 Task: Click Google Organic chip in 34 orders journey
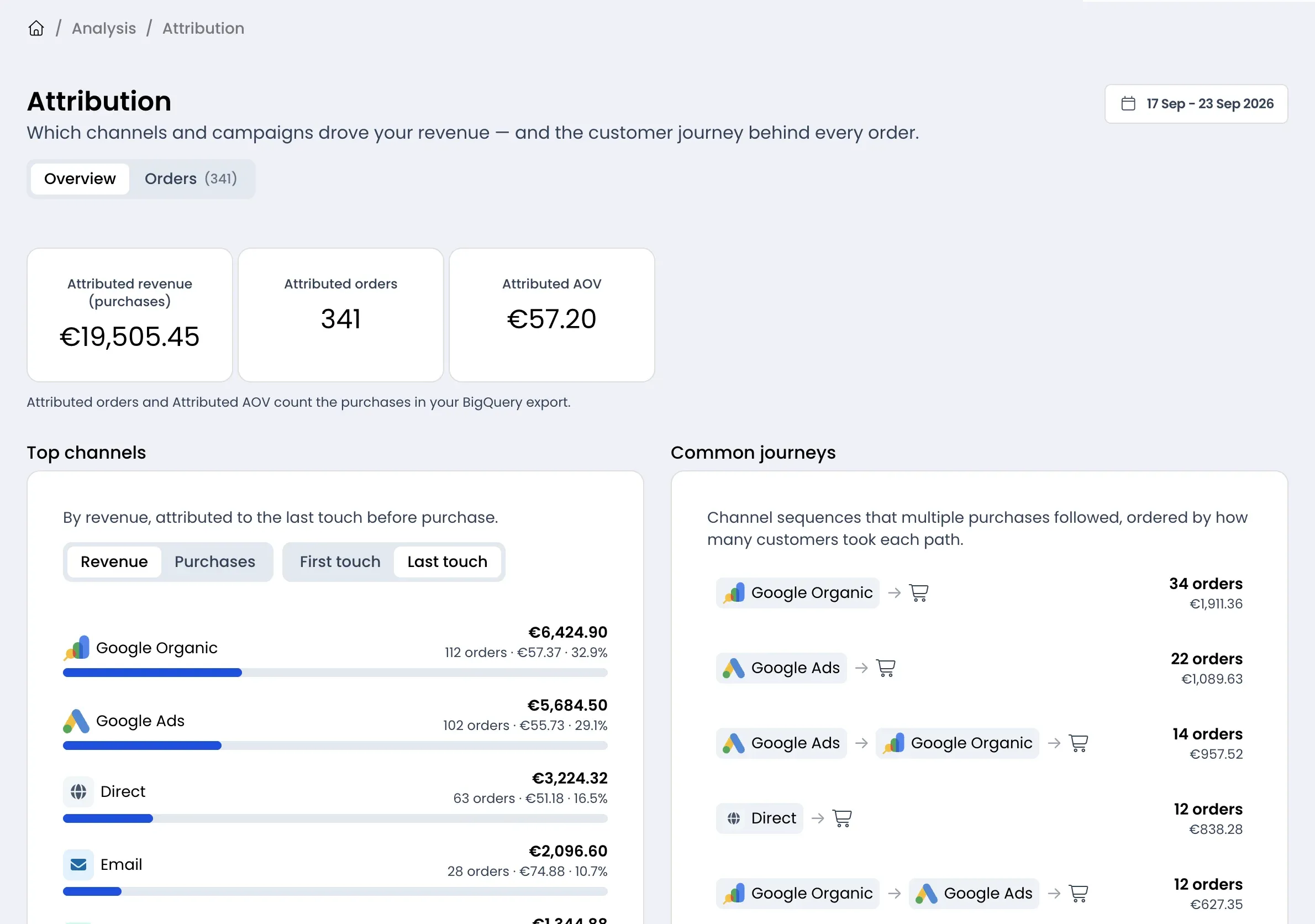click(x=797, y=593)
